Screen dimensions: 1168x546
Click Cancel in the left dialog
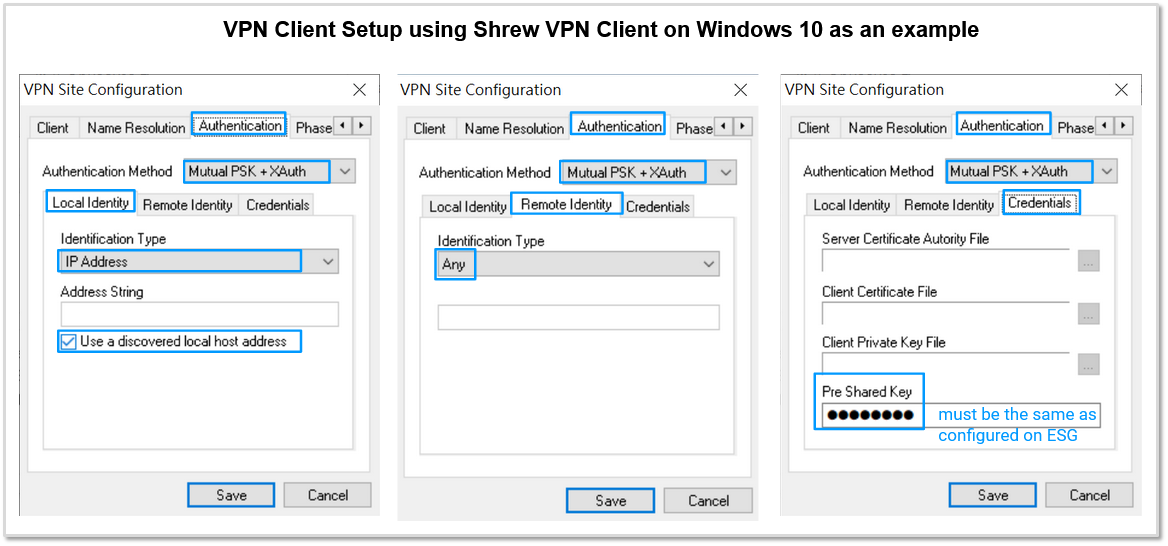click(x=328, y=495)
